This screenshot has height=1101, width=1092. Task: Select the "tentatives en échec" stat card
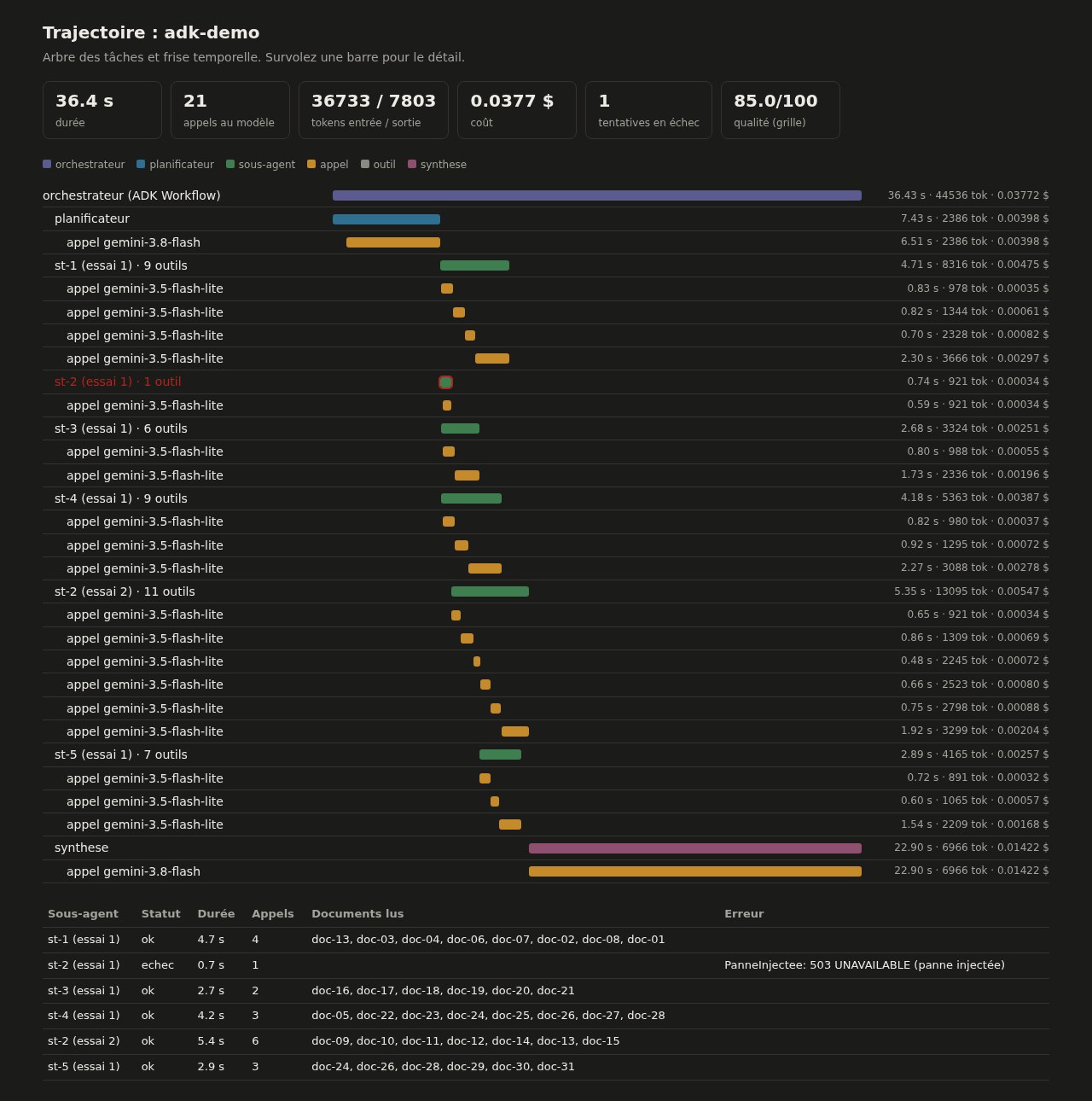coord(648,110)
